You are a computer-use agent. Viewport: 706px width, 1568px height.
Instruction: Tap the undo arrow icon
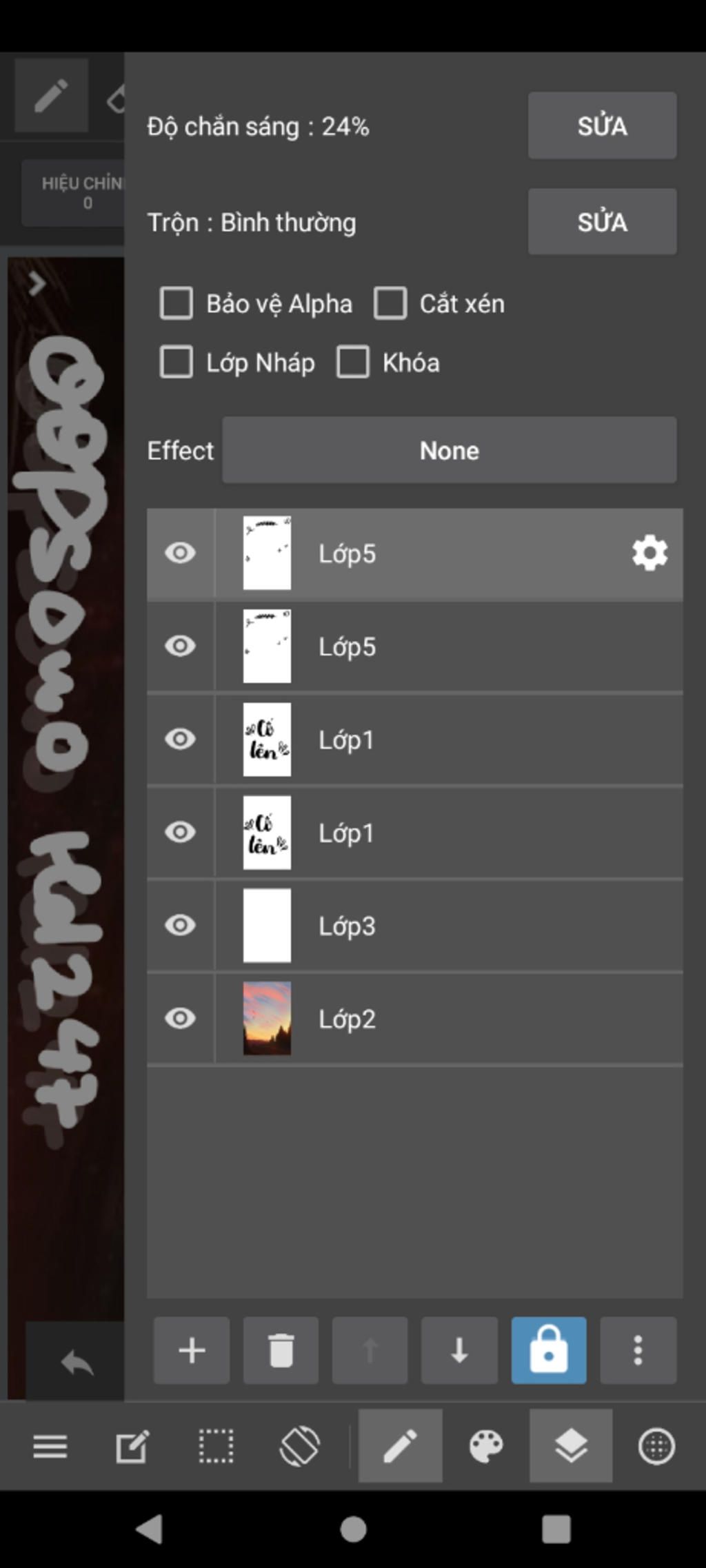coord(77,1363)
